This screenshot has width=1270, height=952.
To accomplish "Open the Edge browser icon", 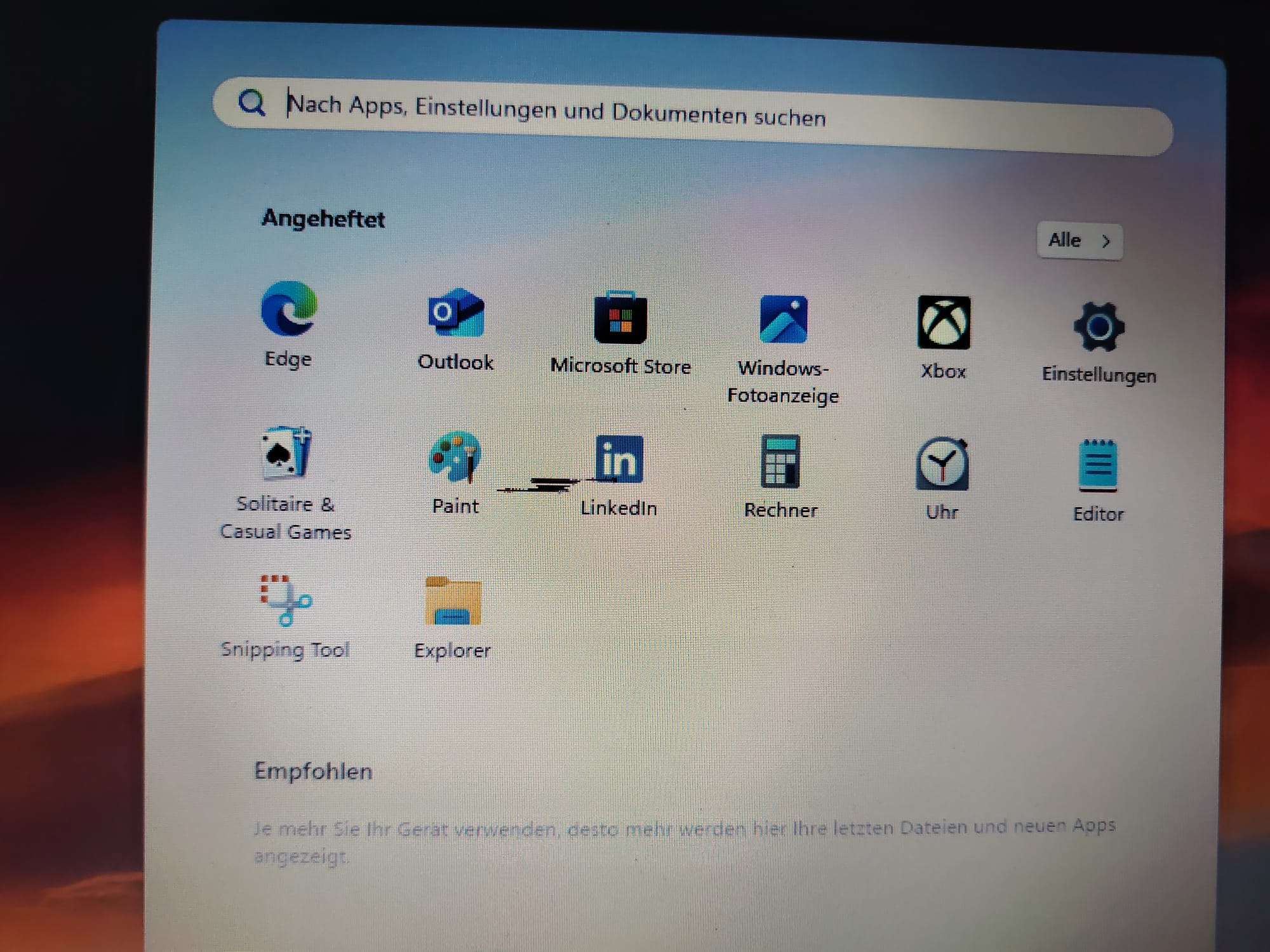I will click(x=289, y=309).
